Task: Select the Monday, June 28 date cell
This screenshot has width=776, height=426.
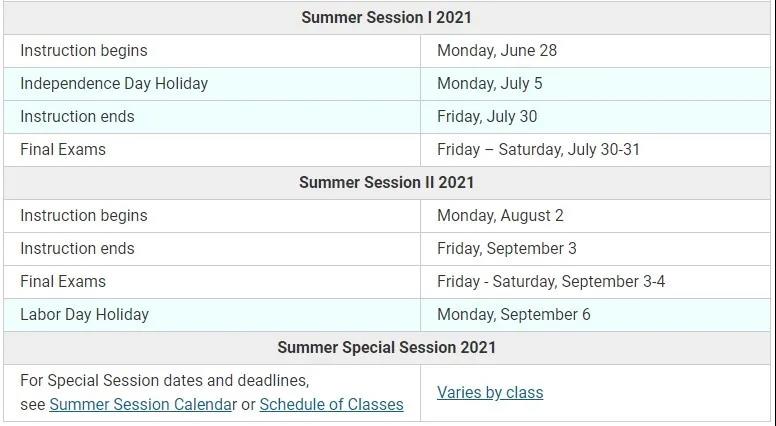Action: point(595,51)
